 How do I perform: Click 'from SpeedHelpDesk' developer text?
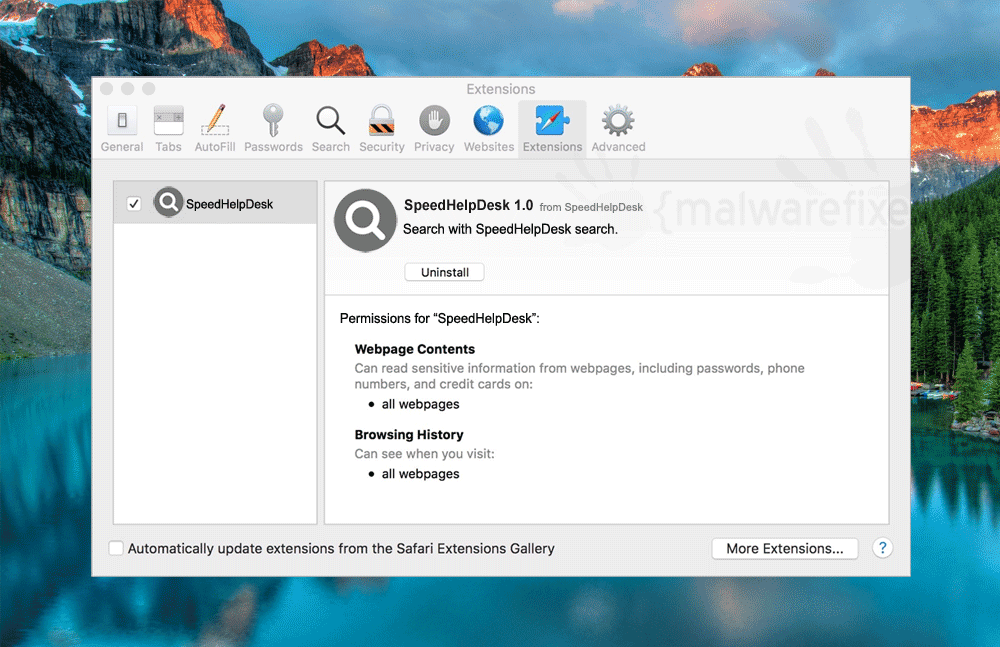click(591, 207)
